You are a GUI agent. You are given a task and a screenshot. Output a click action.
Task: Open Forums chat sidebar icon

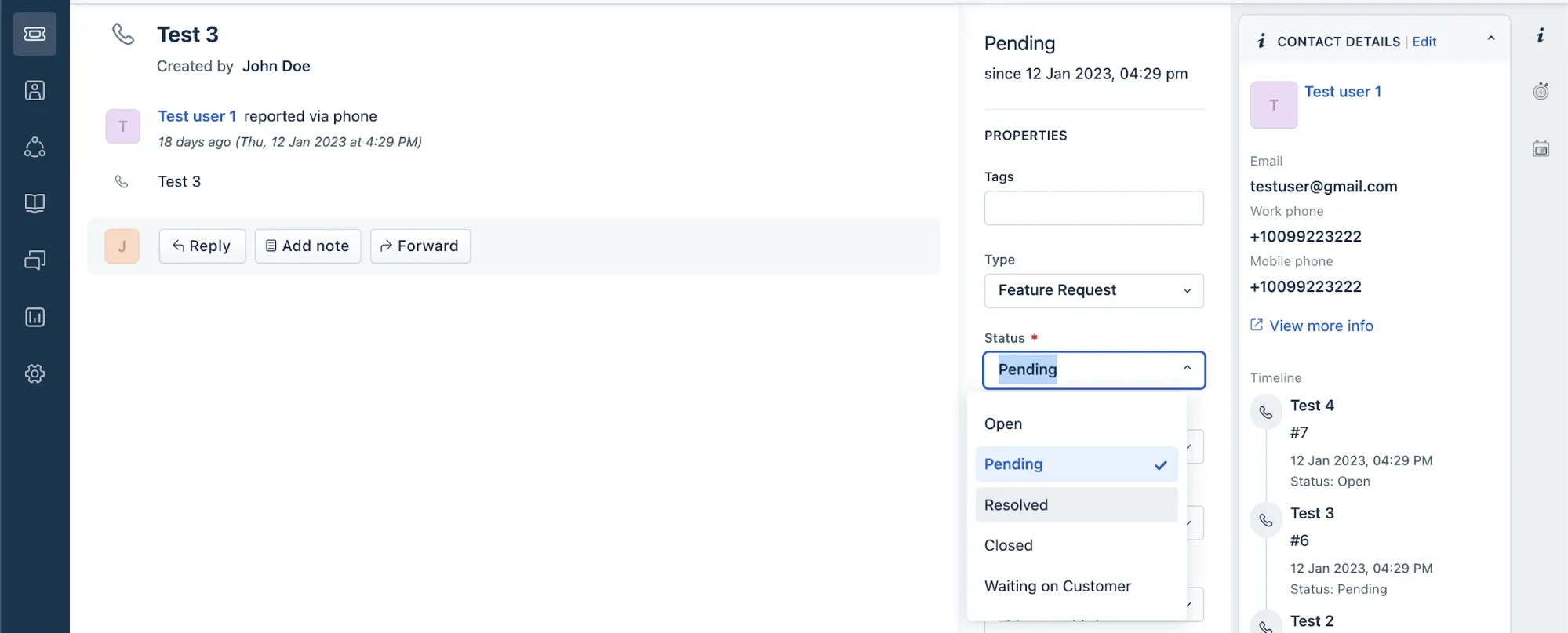pyautogui.click(x=35, y=260)
